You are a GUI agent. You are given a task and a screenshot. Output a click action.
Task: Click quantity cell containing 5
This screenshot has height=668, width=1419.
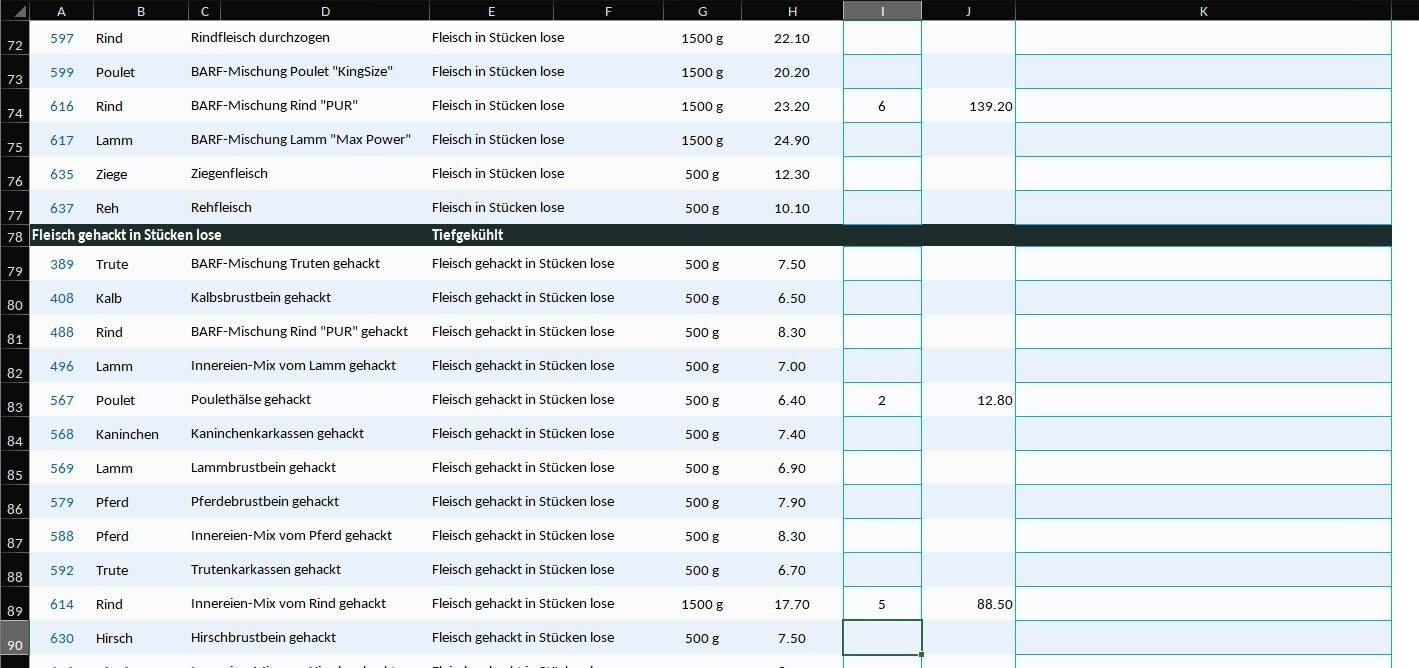point(882,604)
